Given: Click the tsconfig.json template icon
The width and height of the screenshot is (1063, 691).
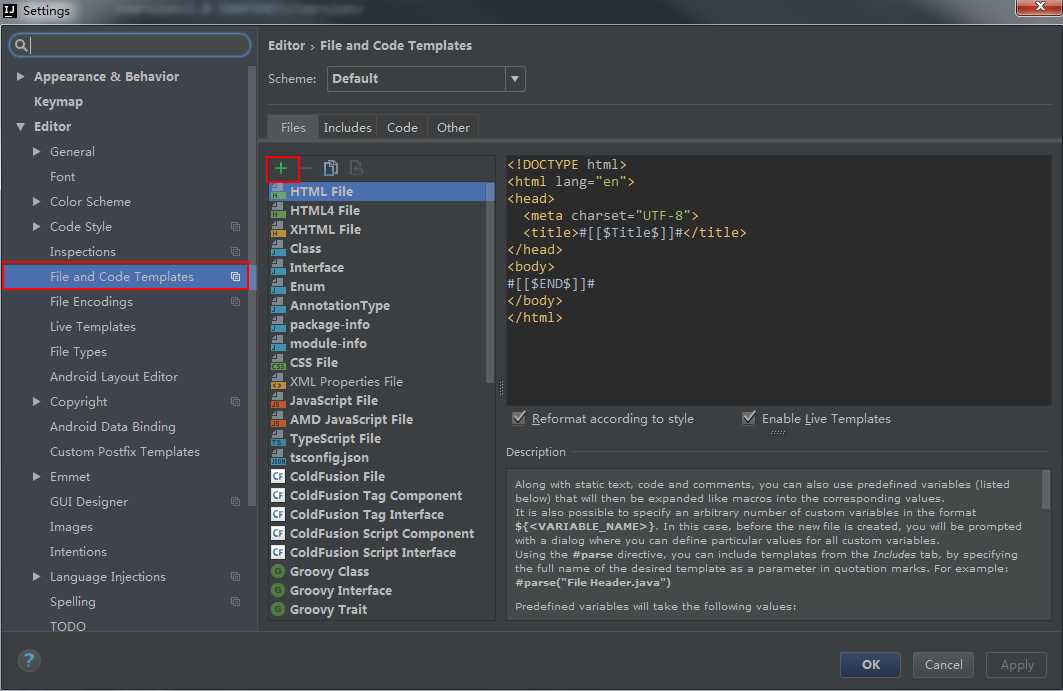Looking at the screenshot, I should [x=278, y=458].
